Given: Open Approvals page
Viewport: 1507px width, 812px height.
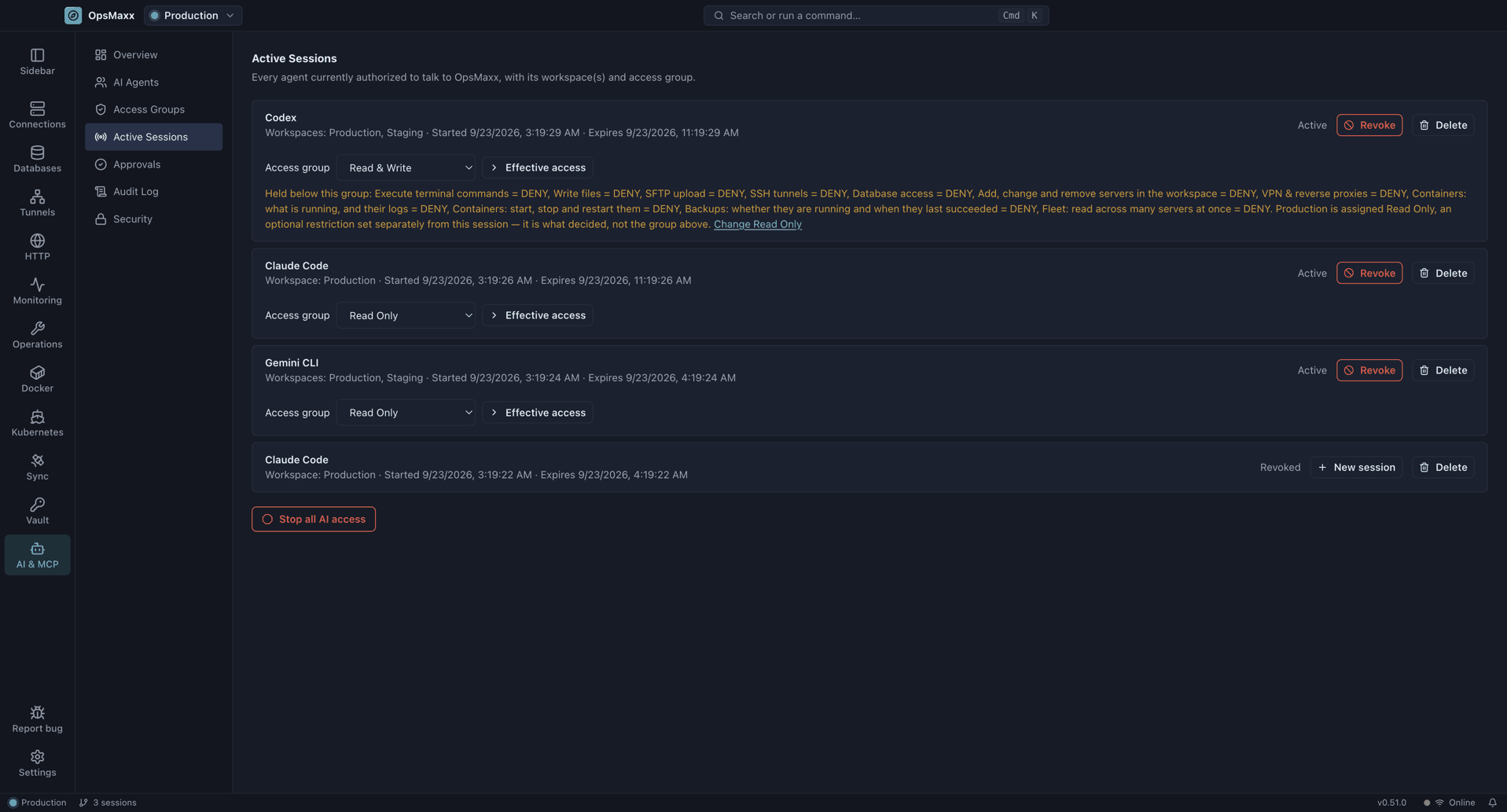Looking at the screenshot, I should click(153, 164).
